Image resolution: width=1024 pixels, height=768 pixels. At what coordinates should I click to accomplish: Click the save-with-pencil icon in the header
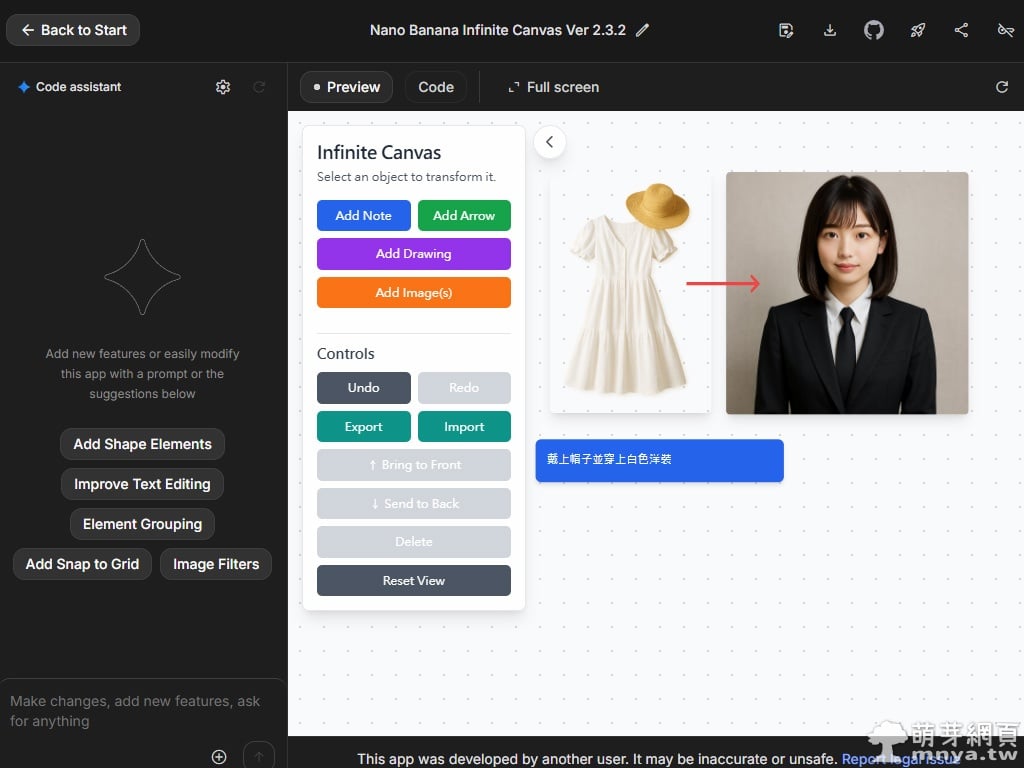[x=786, y=30]
